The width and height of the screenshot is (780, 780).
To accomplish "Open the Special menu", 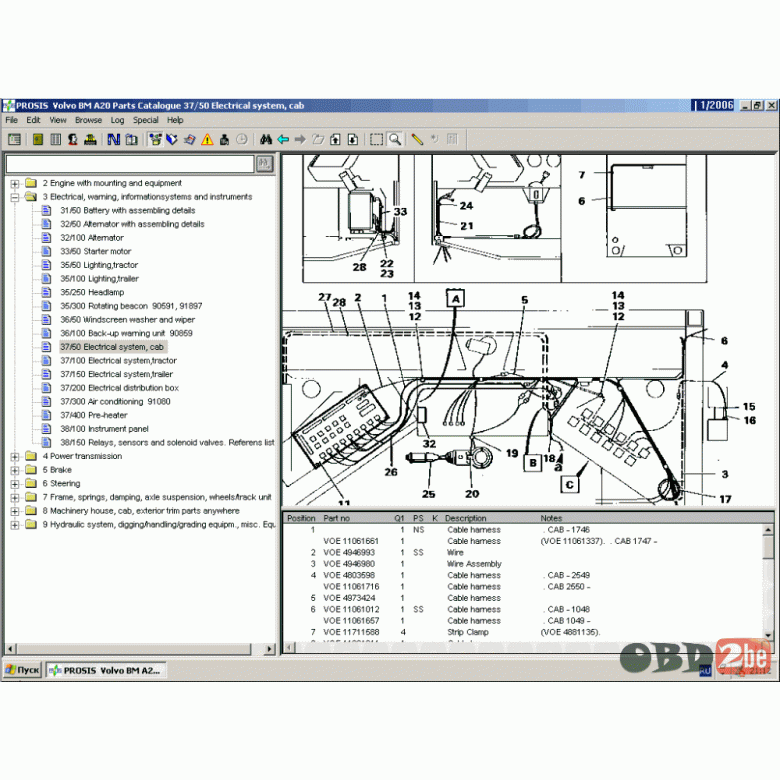I will (x=146, y=120).
